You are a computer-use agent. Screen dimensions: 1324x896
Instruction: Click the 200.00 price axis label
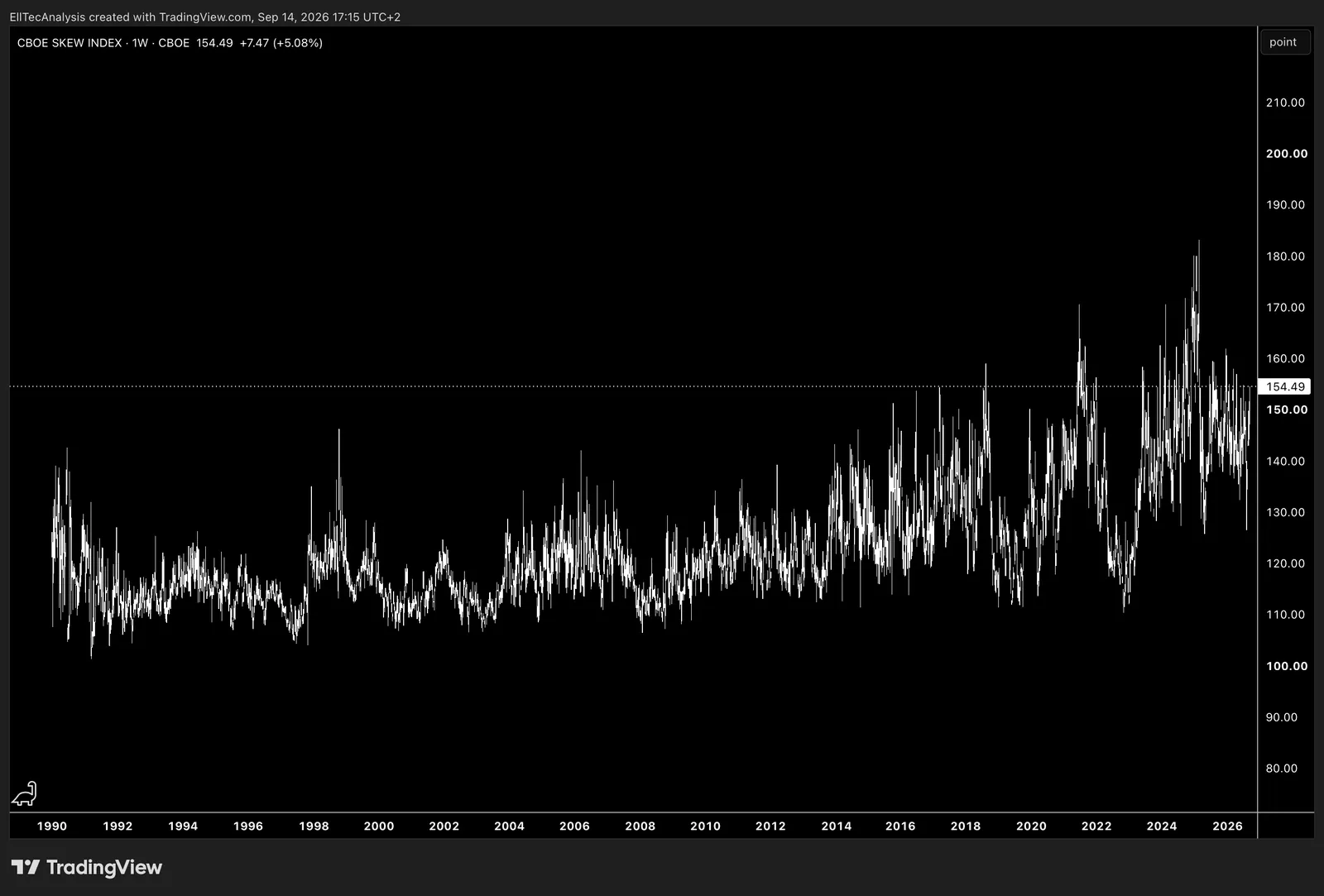point(1287,154)
